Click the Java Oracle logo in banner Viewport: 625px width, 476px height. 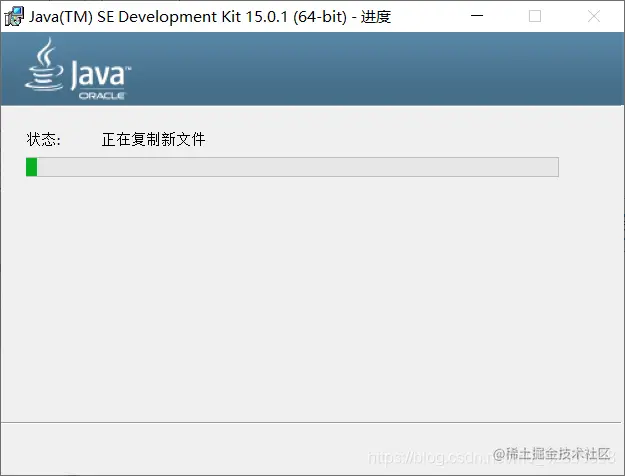coord(78,69)
